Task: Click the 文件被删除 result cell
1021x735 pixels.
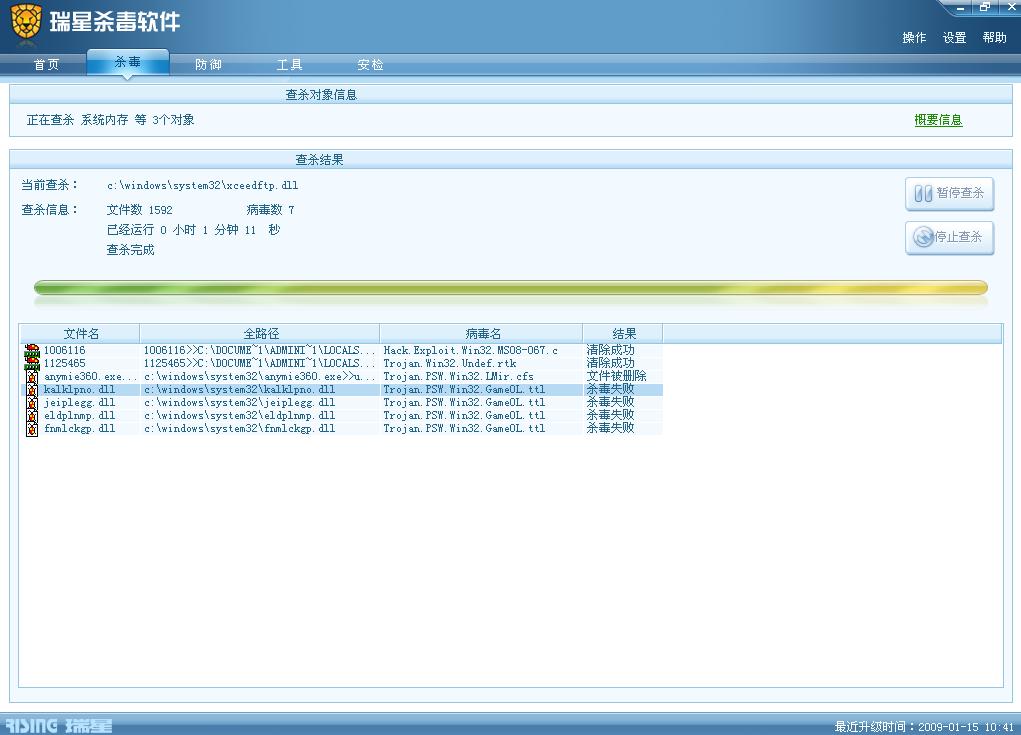Action: [x=616, y=376]
